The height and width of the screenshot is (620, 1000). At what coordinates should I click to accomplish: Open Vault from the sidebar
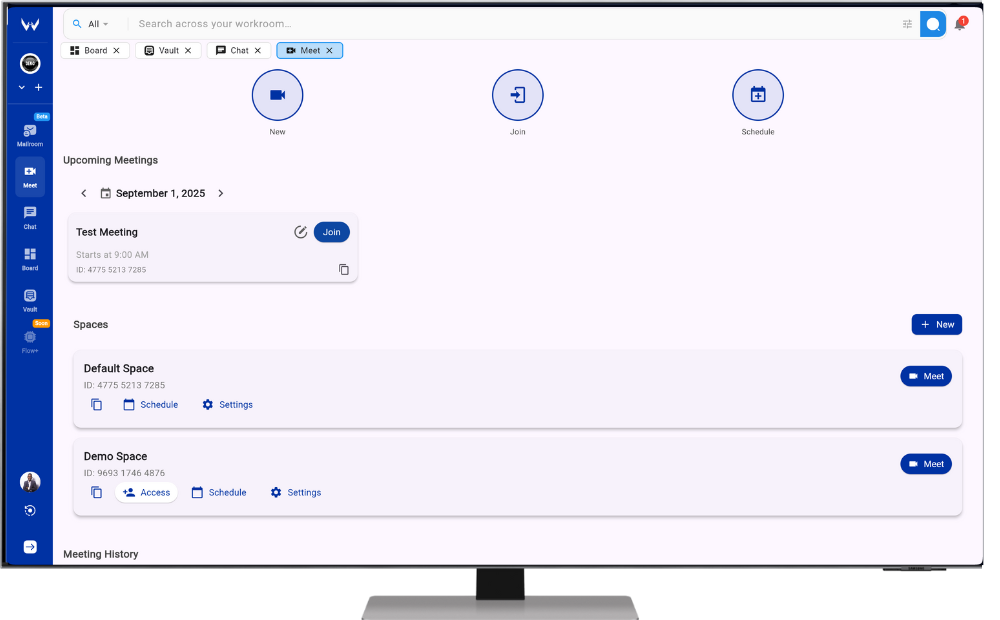(x=30, y=299)
